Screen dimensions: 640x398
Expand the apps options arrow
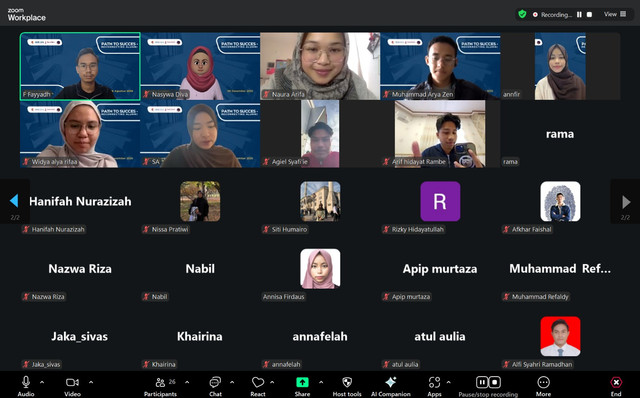click(x=449, y=382)
